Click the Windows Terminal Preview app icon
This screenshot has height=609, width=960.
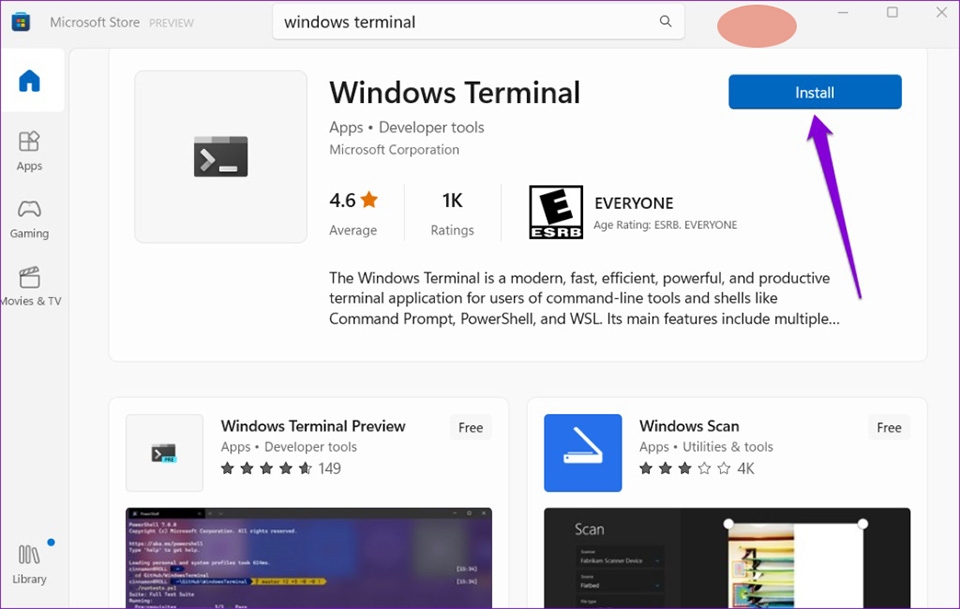click(164, 453)
